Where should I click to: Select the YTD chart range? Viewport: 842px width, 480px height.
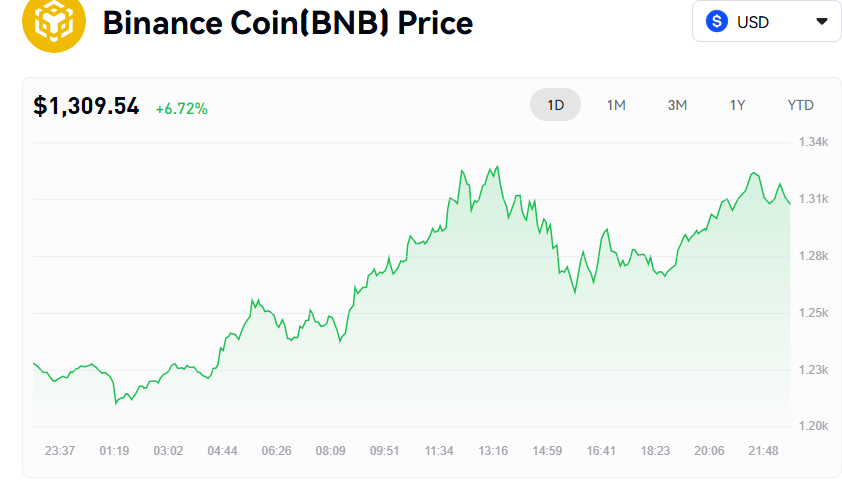(x=800, y=105)
